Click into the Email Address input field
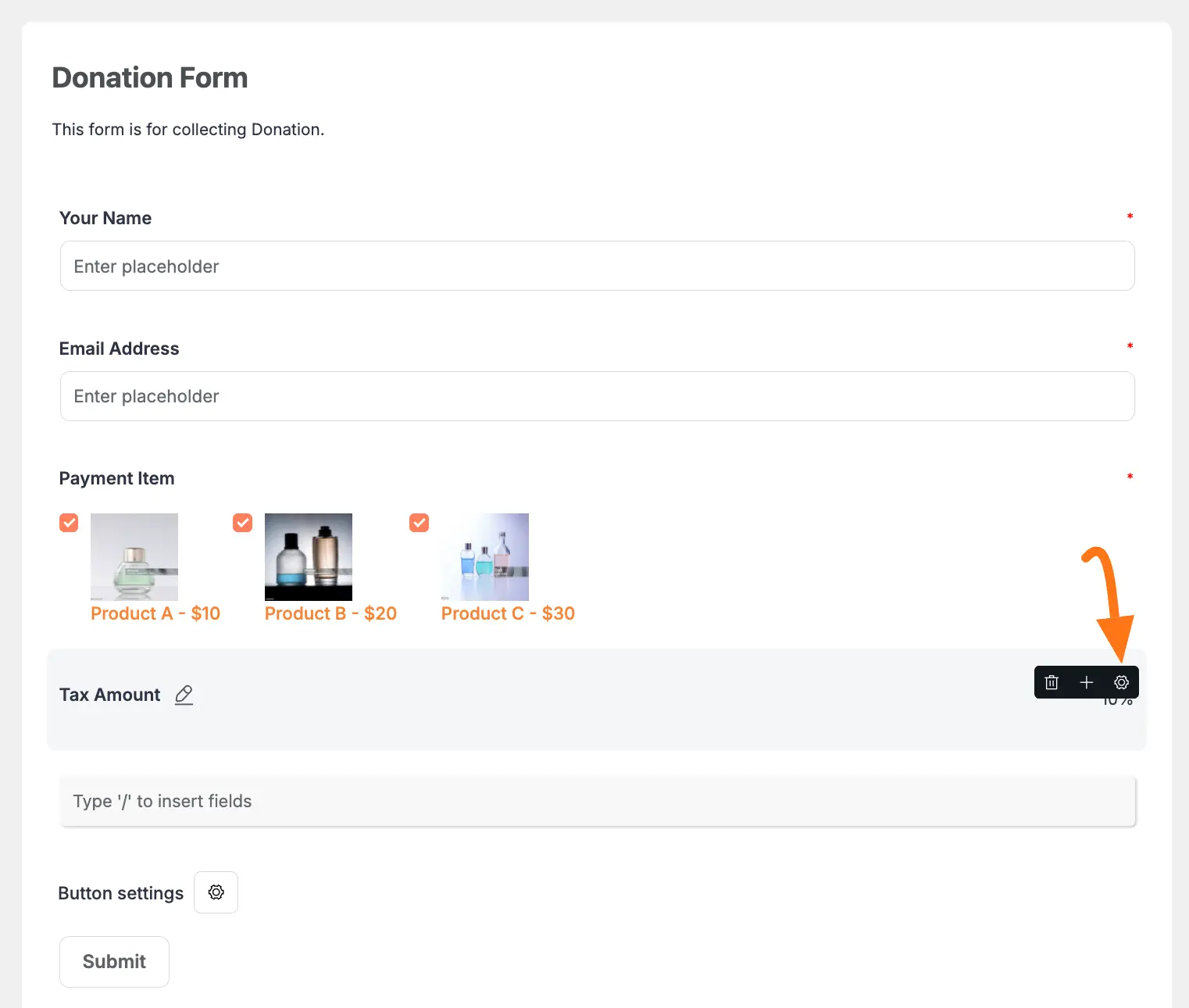 pyautogui.click(x=597, y=396)
